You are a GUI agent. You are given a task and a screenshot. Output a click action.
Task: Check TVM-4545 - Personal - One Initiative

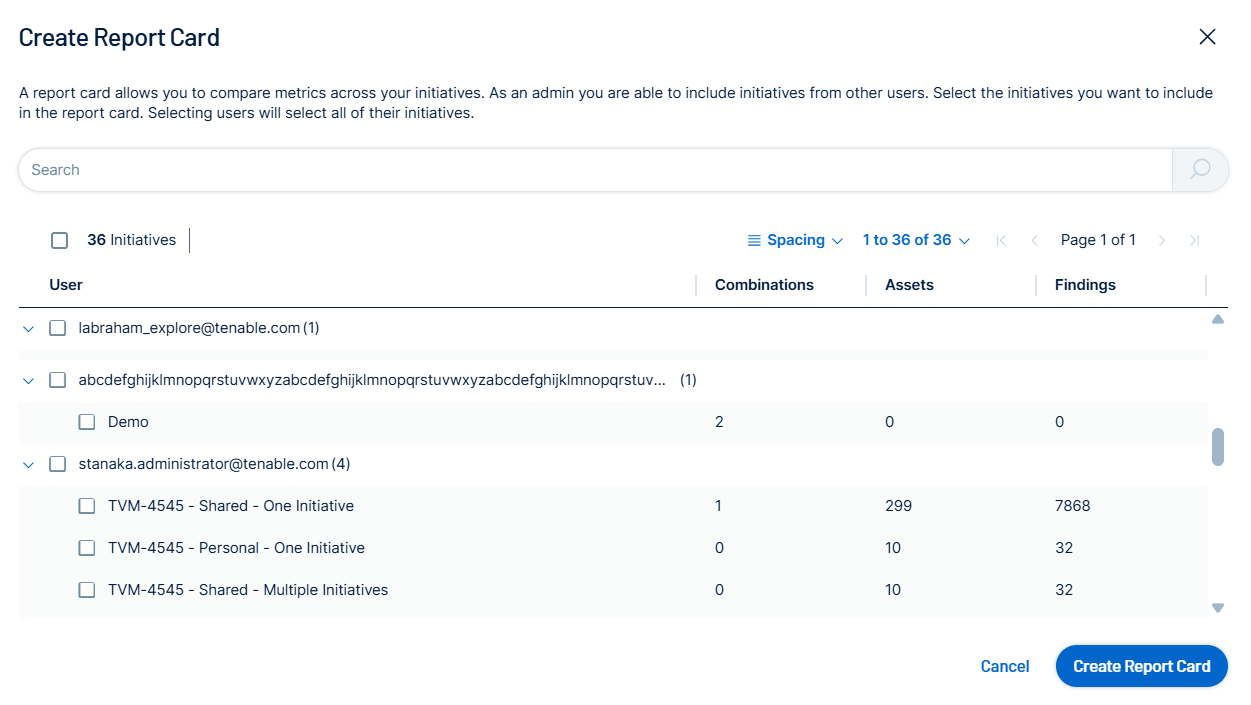coord(87,548)
